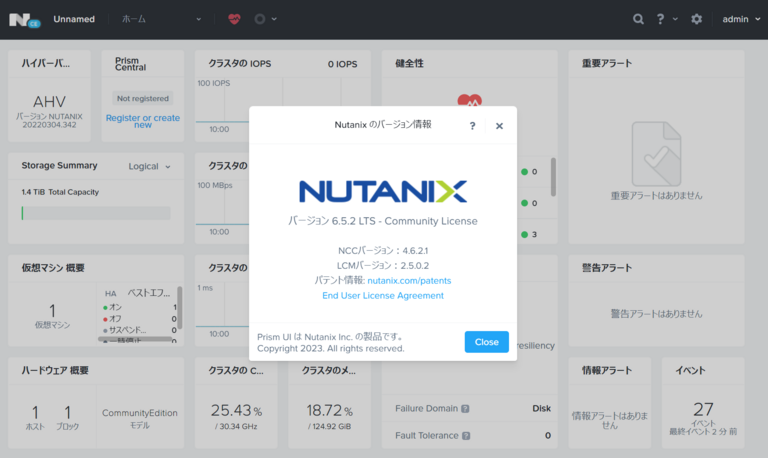This screenshot has width=768, height=458.
Task: Click the Failure Domain help icon
Action: 465,409
